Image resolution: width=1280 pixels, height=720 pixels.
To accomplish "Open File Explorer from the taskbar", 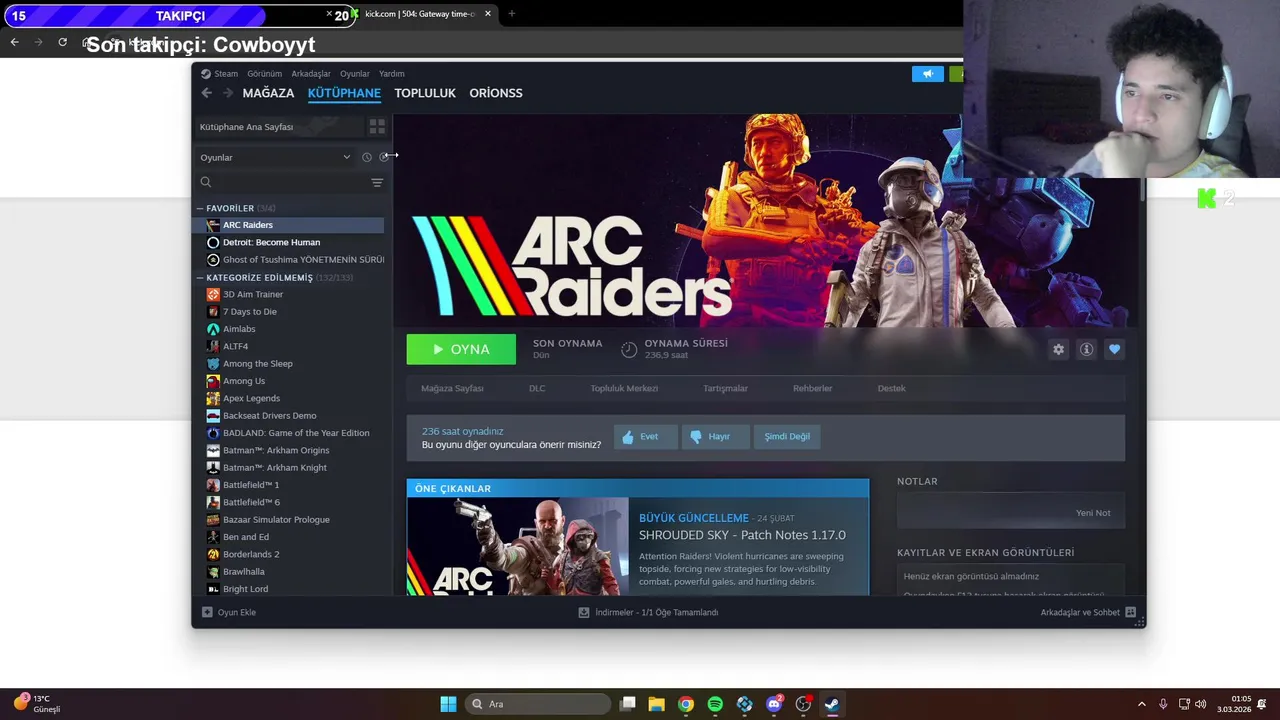I will click(657, 704).
